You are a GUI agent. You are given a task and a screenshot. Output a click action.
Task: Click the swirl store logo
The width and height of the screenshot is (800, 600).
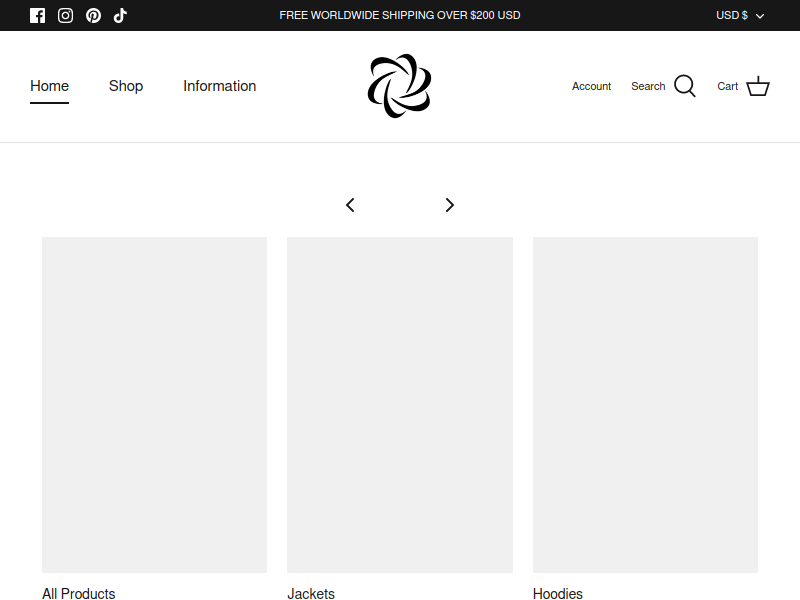click(x=399, y=86)
